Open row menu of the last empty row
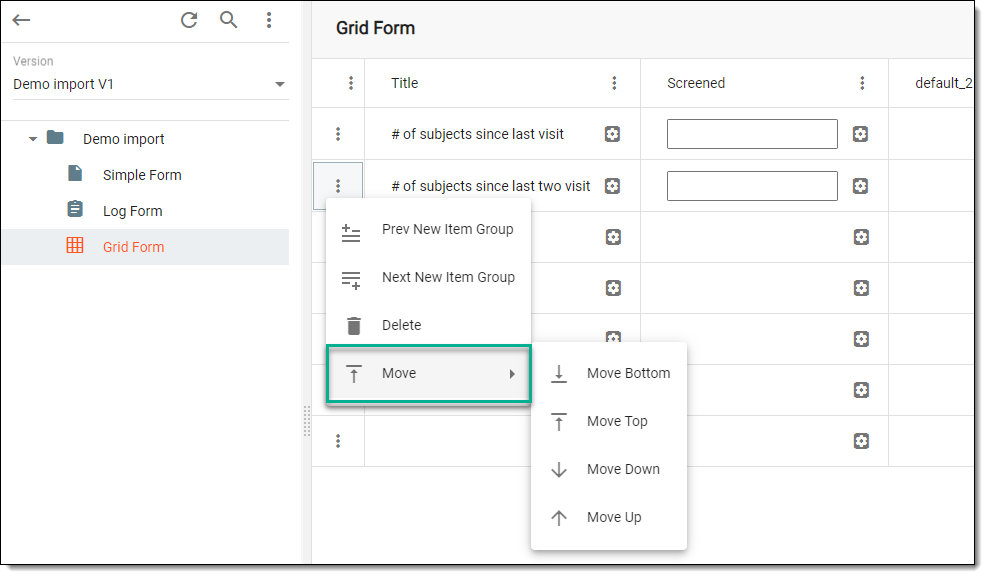 tap(338, 441)
